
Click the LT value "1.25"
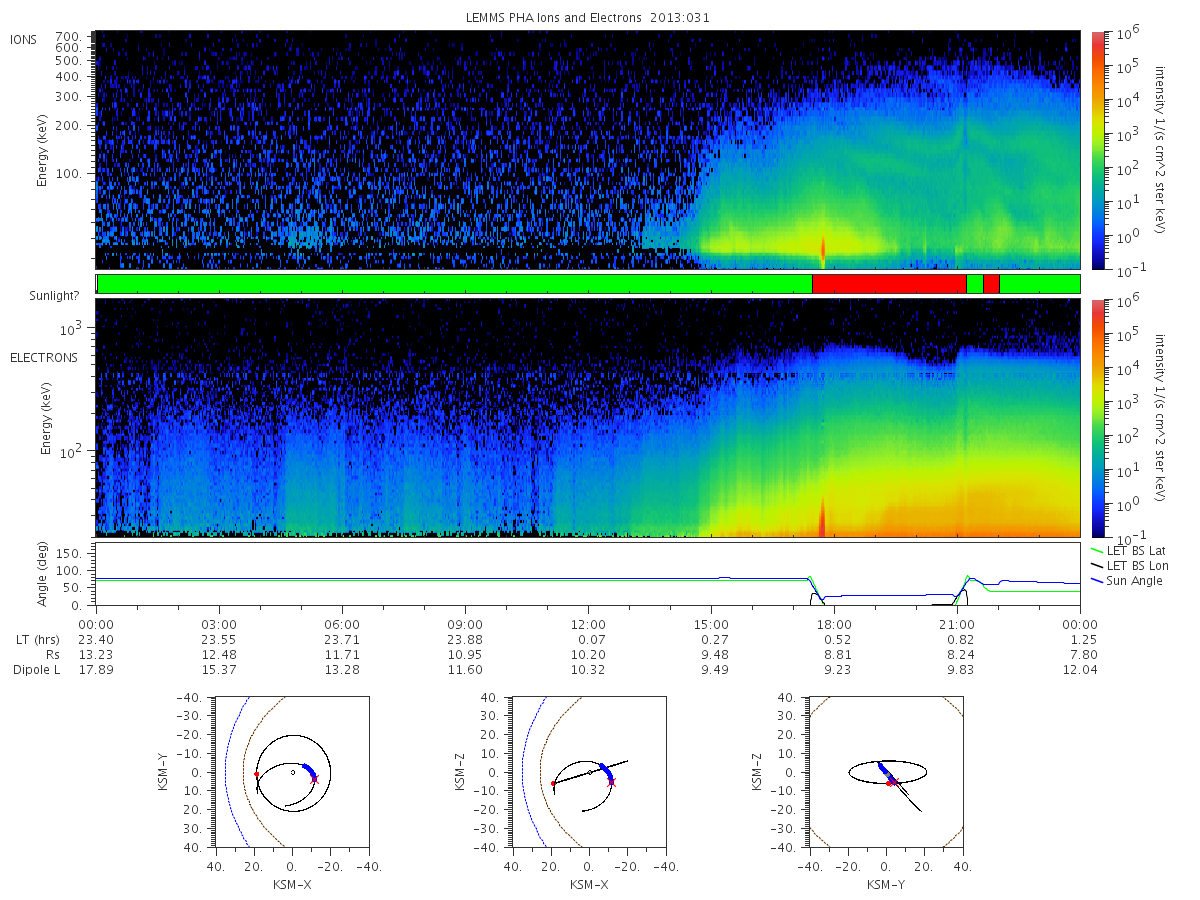1080,639
